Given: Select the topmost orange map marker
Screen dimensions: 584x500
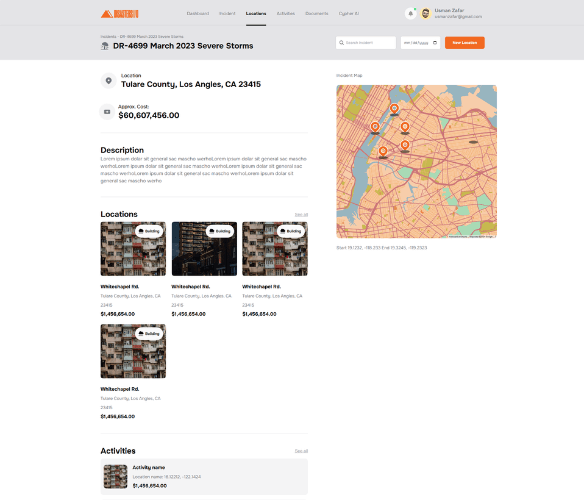Looking at the screenshot, I should (394, 109).
